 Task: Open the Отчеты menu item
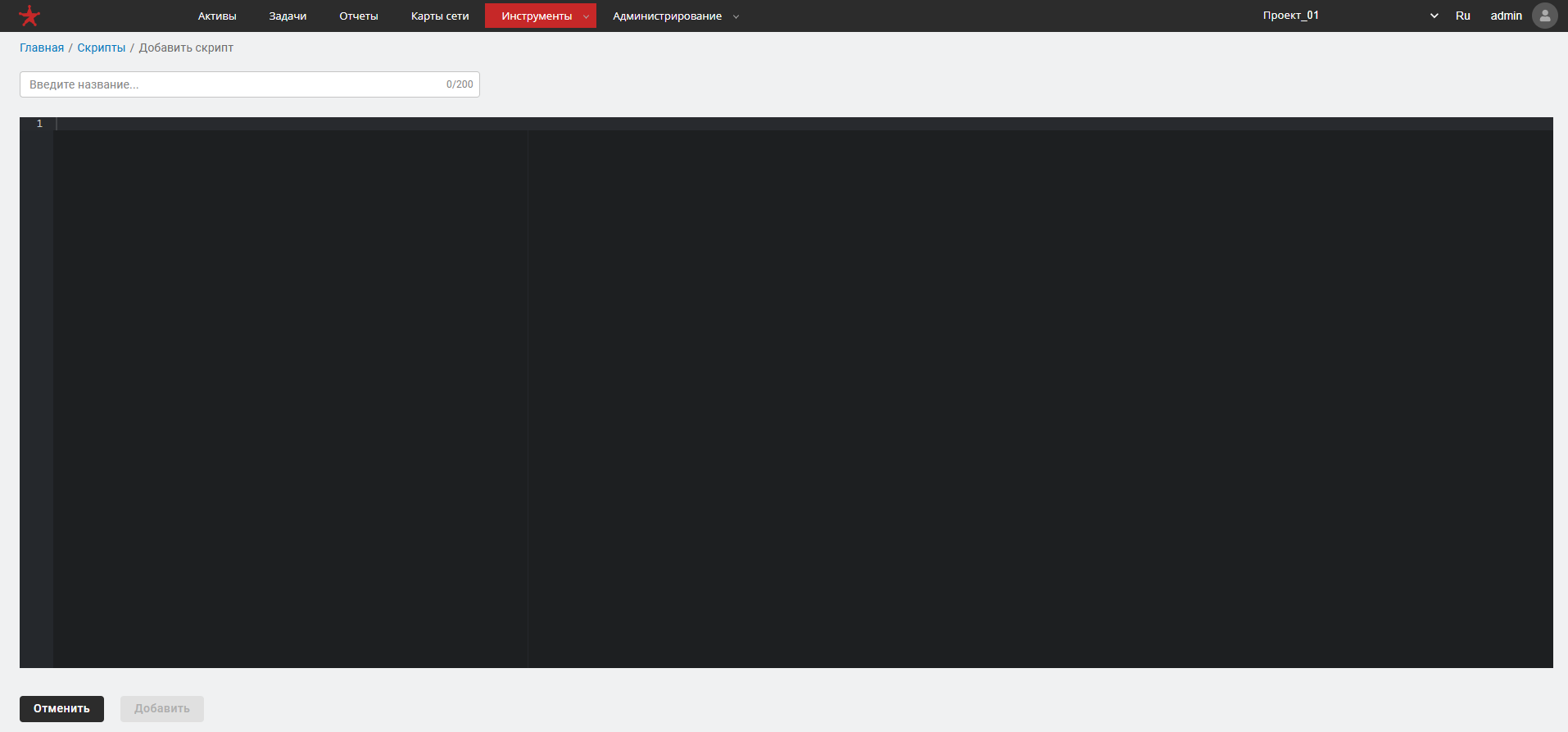coord(359,16)
